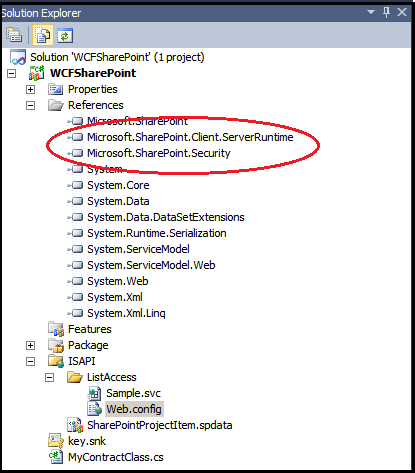Select the System.Runtime.Serialization reference name
Viewport: 415px width, 473px height.
pyautogui.click(x=157, y=233)
